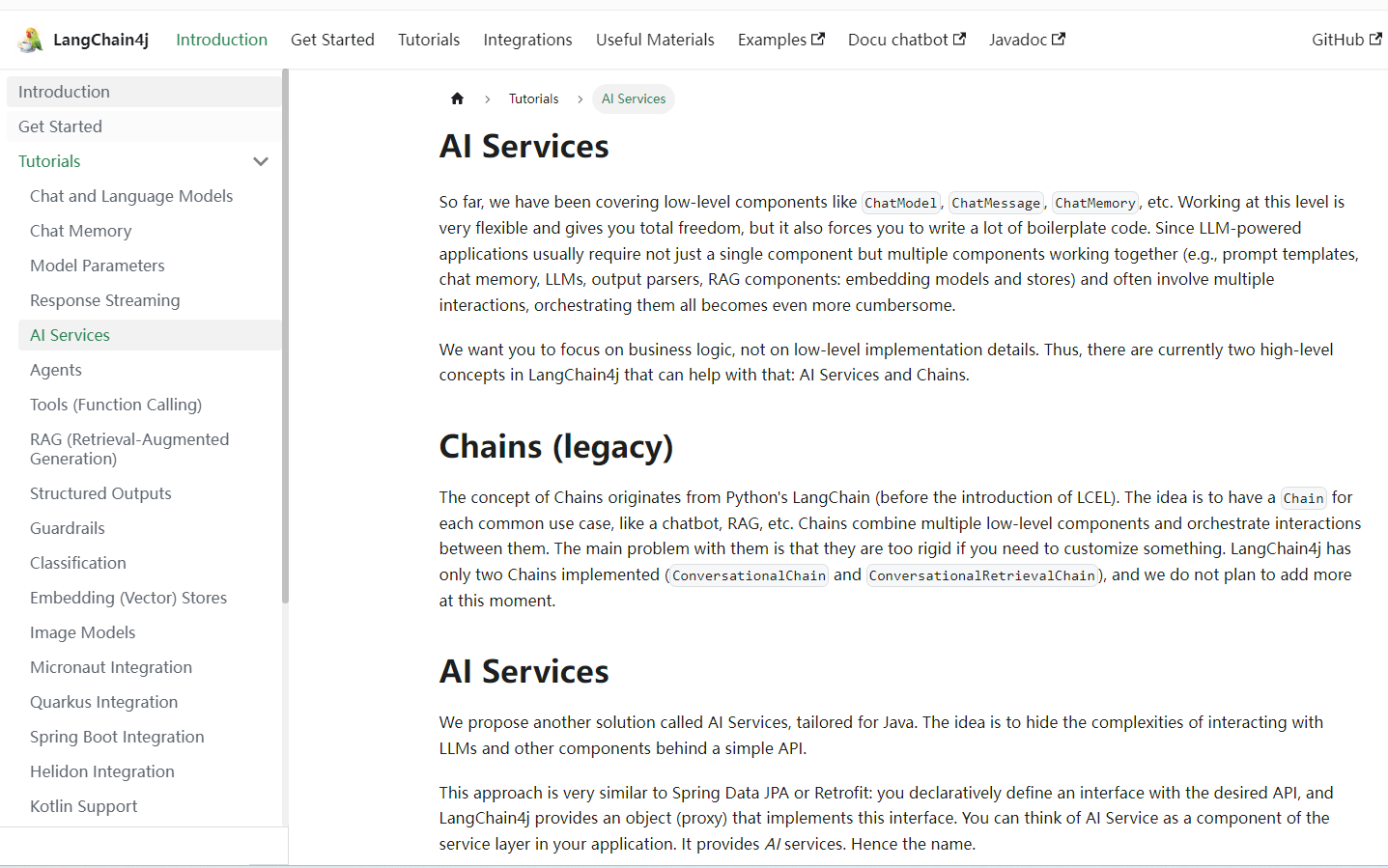Click Tutorials in the breadcrumb trail
Image resolution: width=1388 pixels, height=868 pixels.
[x=533, y=98]
